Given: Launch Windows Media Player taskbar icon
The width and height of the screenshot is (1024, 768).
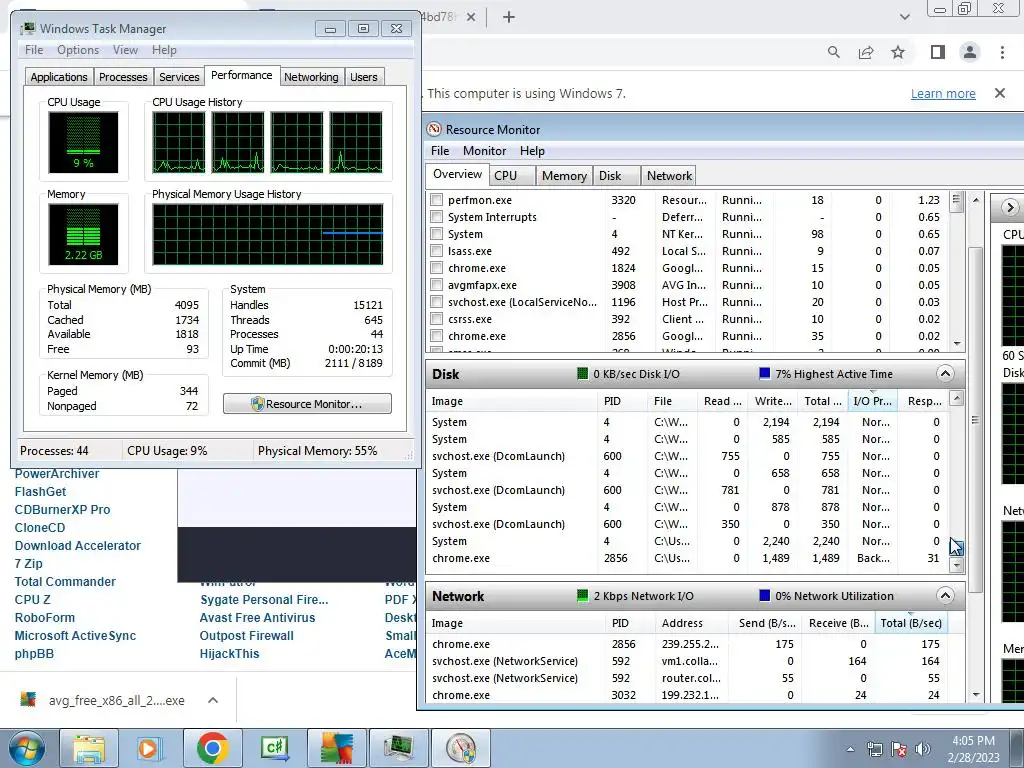Looking at the screenshot, I should point(150,748).
